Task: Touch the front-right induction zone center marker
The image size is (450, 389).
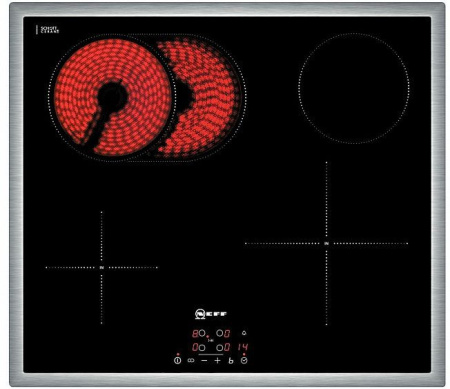Action: (326, 243)
